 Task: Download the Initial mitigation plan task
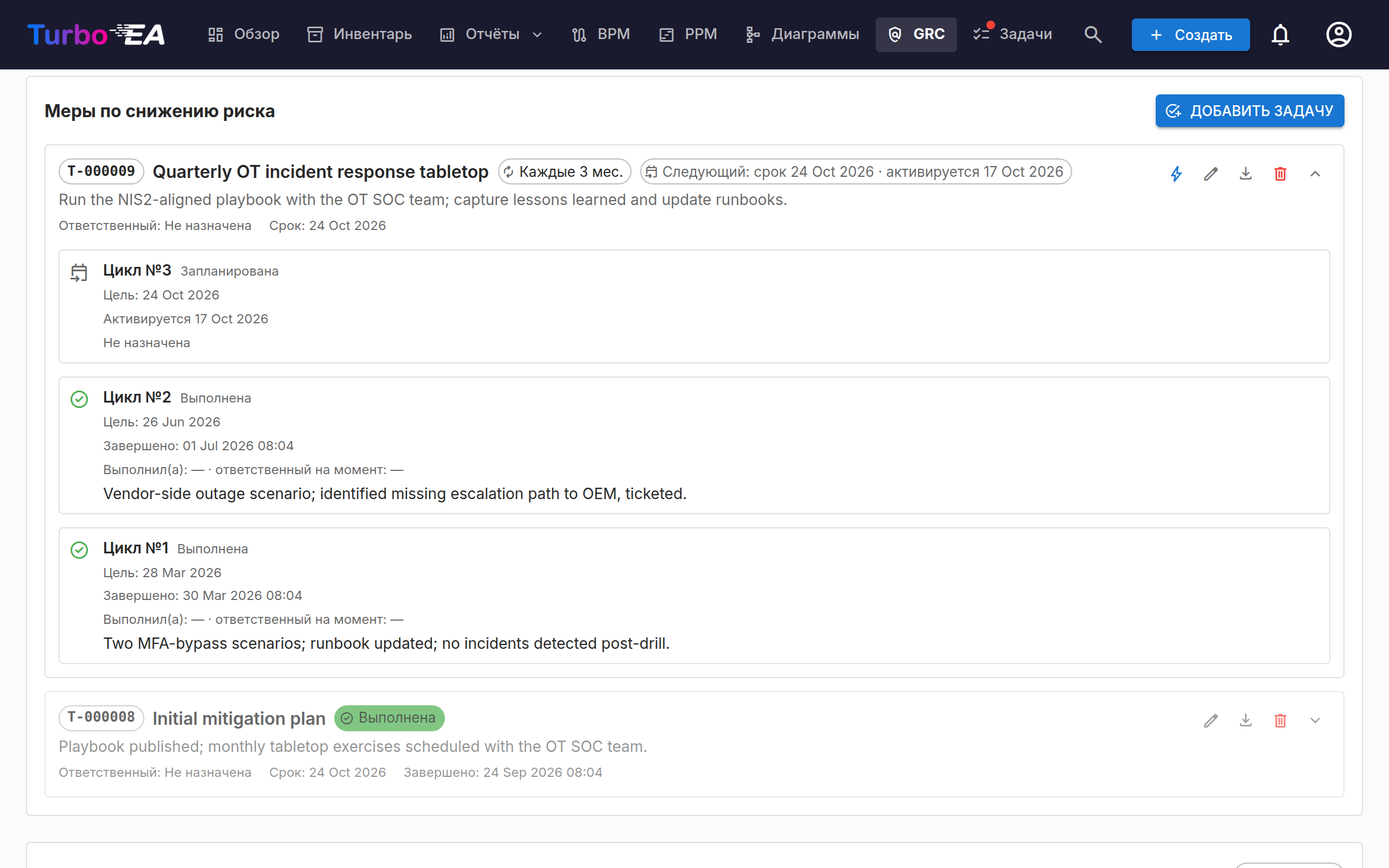(1246, 720)
